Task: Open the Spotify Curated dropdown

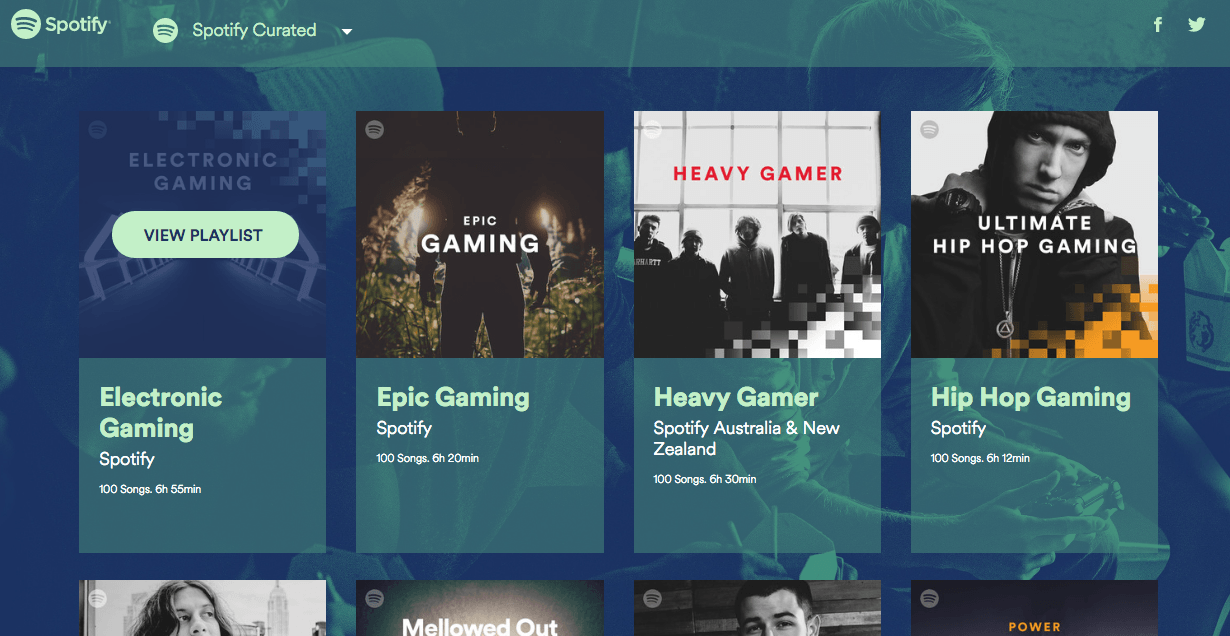Action: point(345,31)
